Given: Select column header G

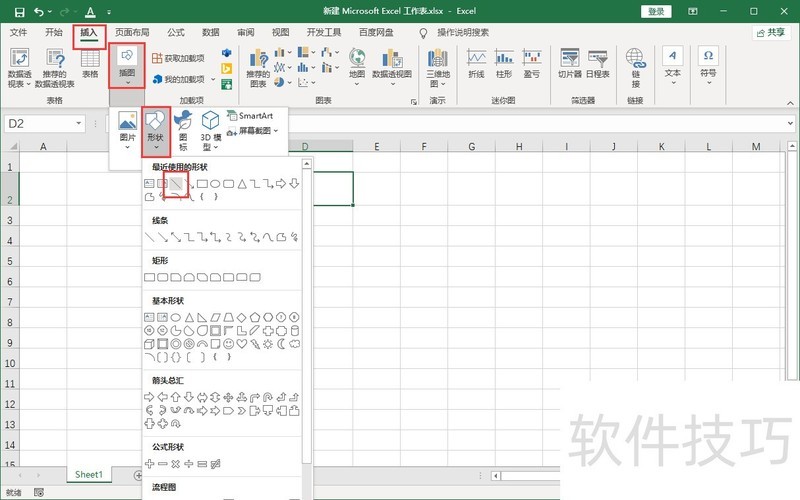Looking at the screenshot, I should point(471,147).
